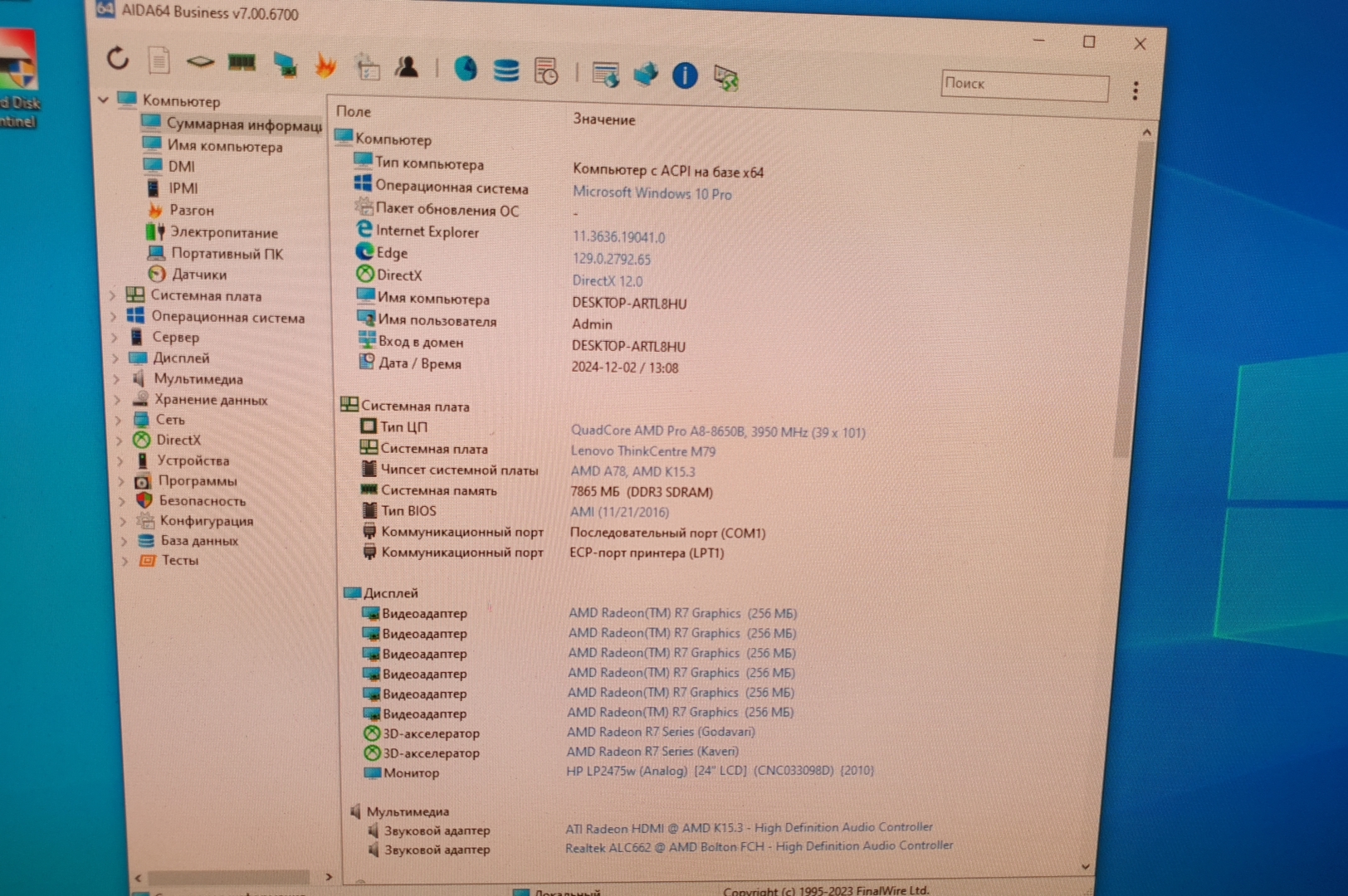Select Разгон in the sidebar tree
The width and height of the screenshot is (1348, 896).
[x=192, y=211]
